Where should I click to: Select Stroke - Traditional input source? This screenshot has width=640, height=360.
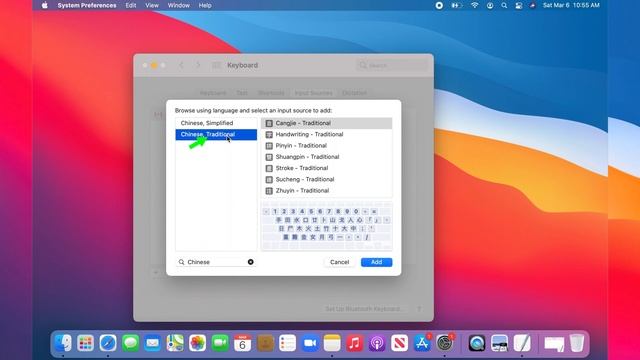327,168
